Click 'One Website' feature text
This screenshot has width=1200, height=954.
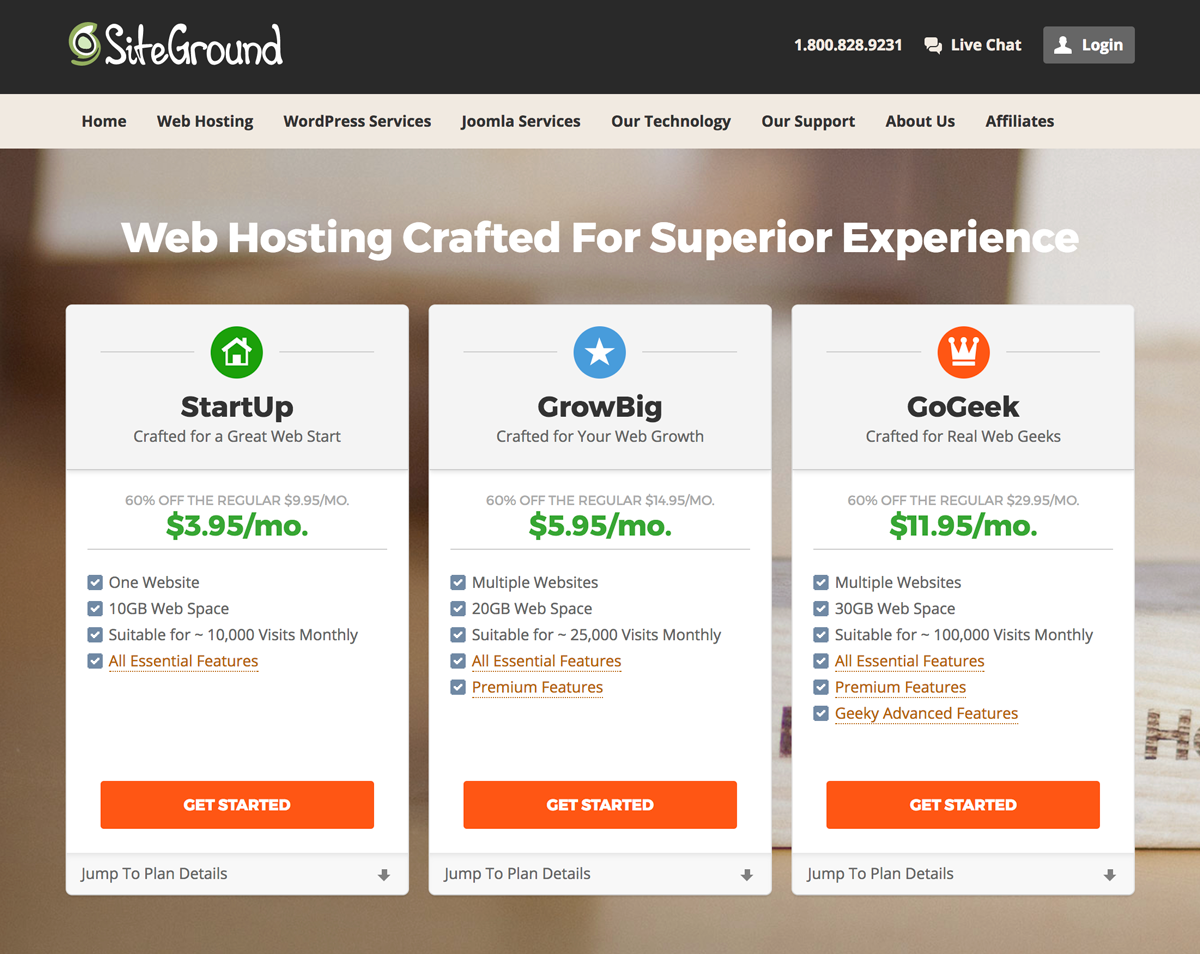click(154, 582)
